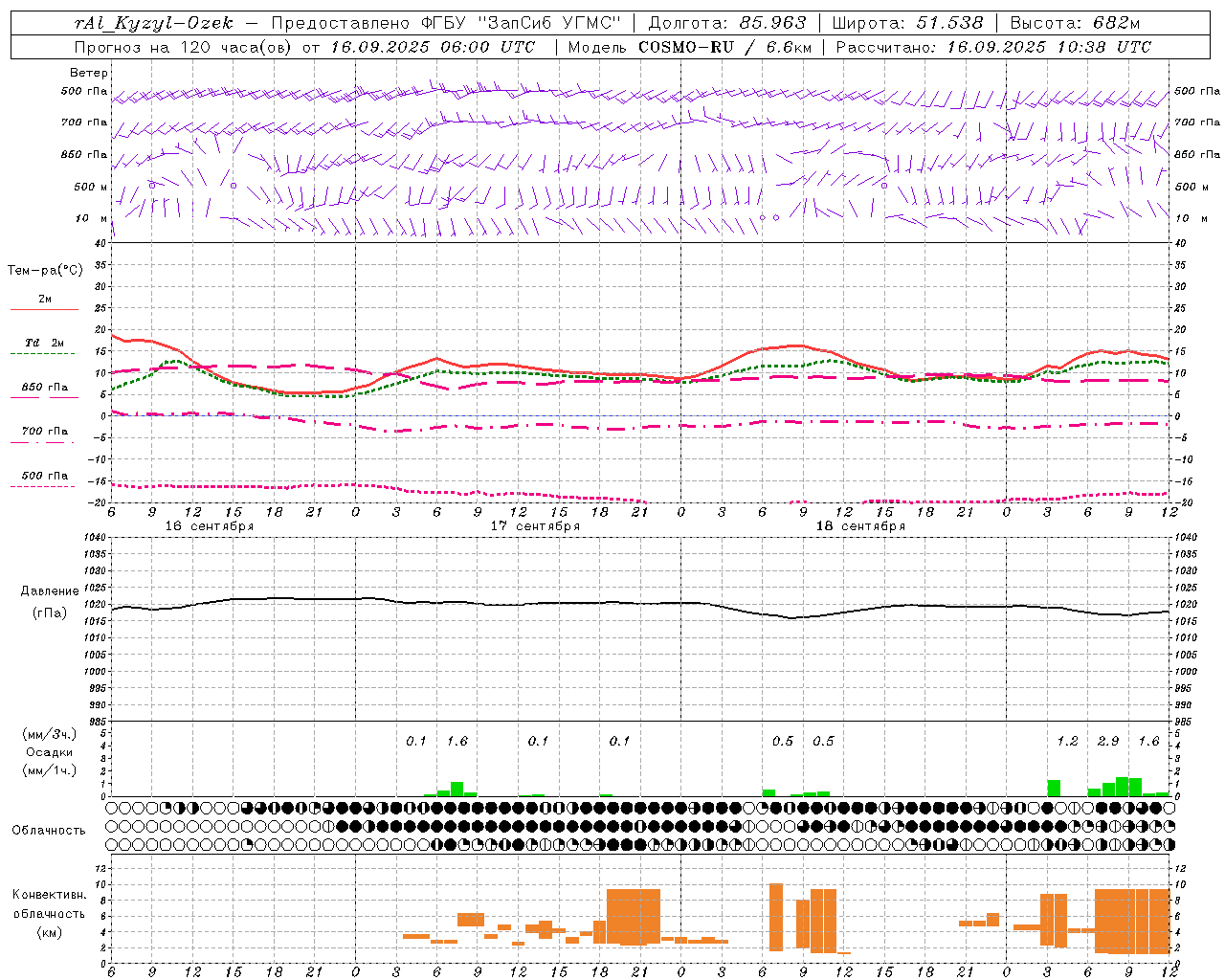Click the '500 гПа' temperature legend entry
1225x980 pixels.
pyautogui.click(x=45, y=476)
